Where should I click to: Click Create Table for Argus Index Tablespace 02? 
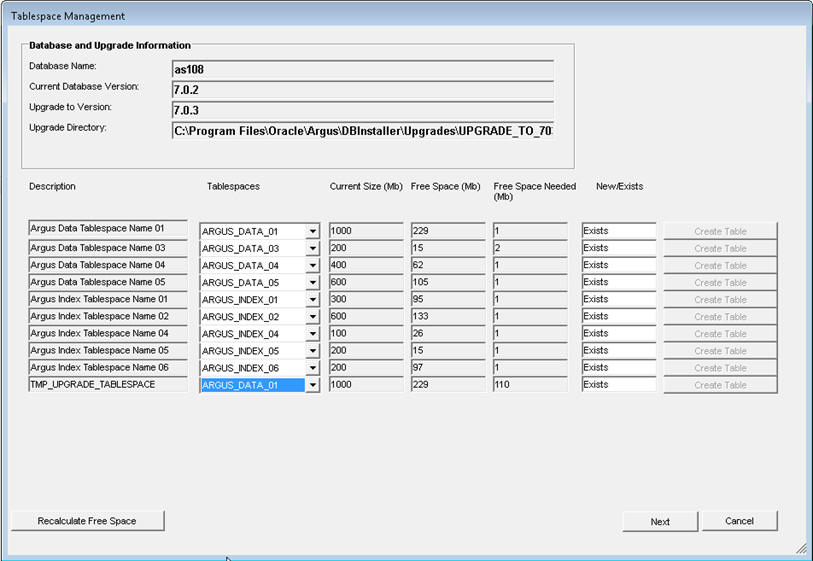[720, 317]
